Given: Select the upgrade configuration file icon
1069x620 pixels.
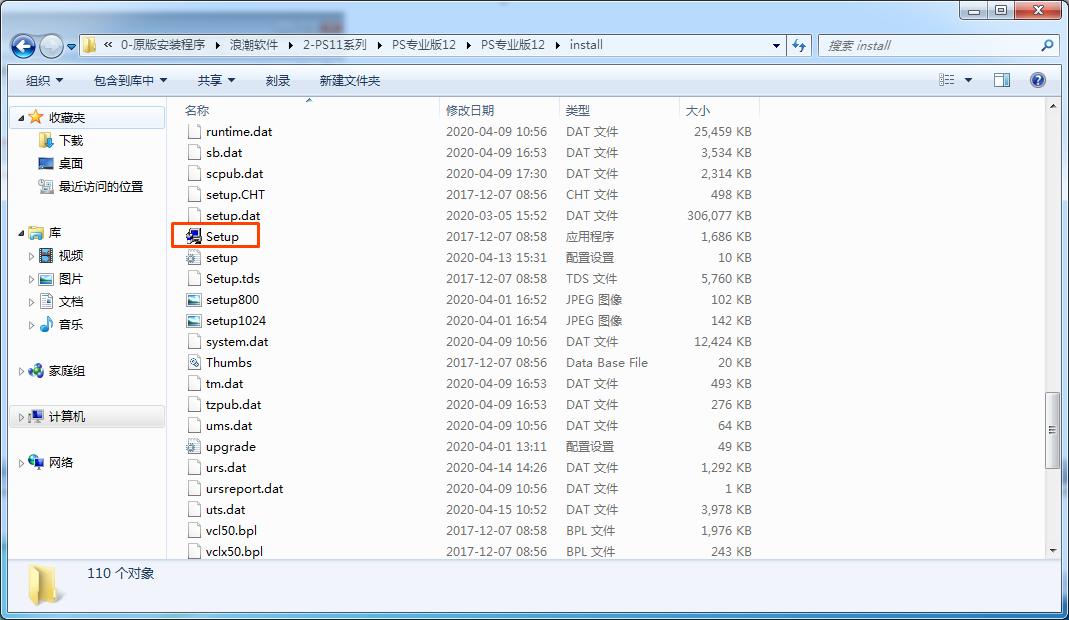Looking at the screenshot, I should [x=194, y=447].
